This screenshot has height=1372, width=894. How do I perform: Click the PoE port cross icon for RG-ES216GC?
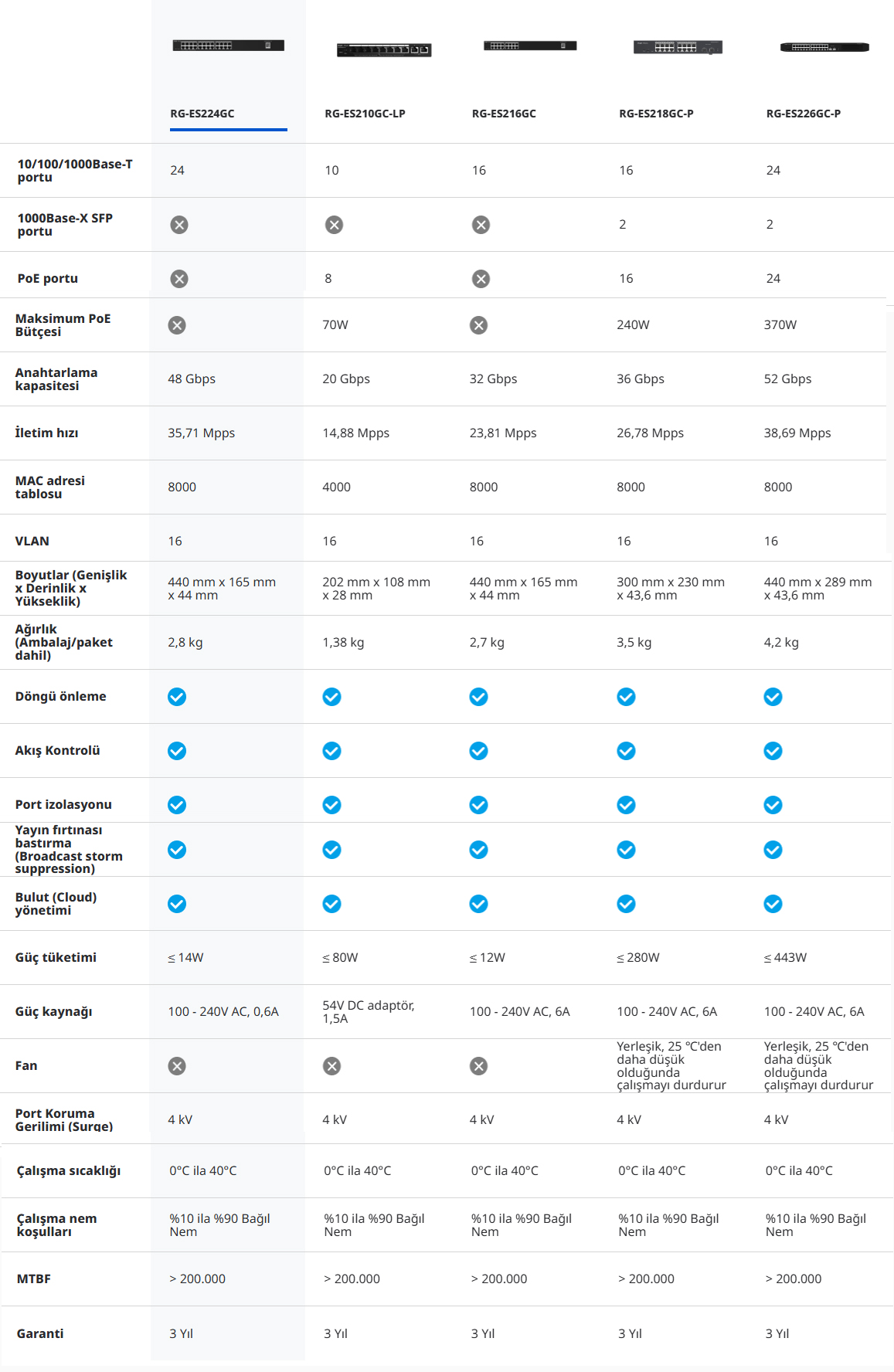pos(481,279)
